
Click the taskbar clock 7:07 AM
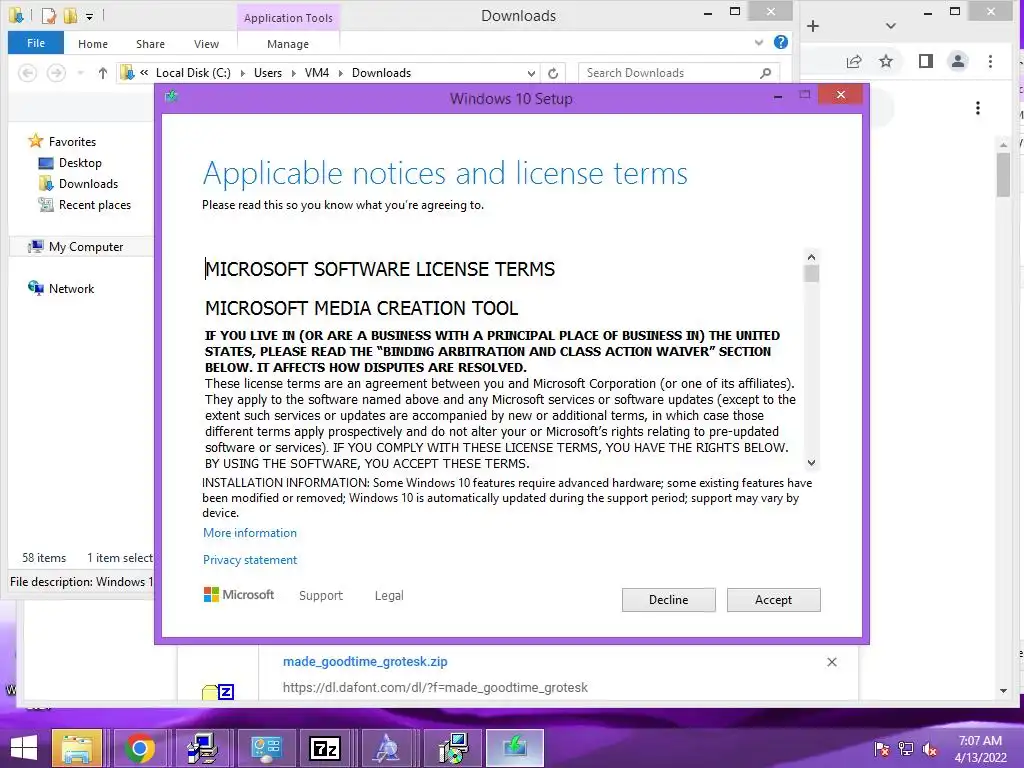[980, 741]
